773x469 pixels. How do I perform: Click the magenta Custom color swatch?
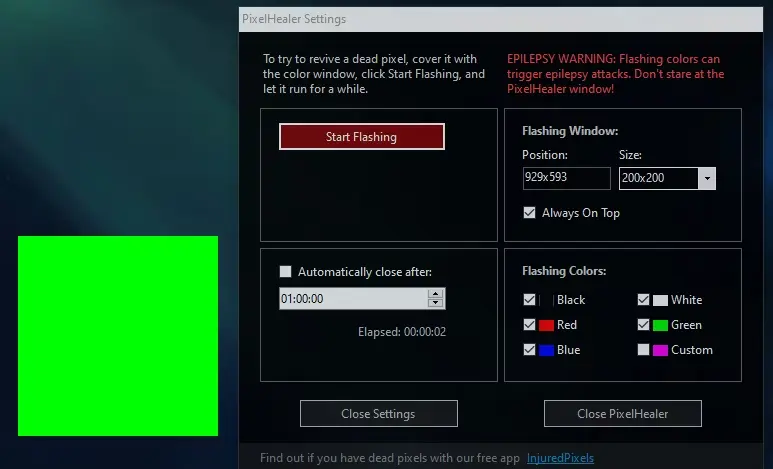click(x=660, y=350)
